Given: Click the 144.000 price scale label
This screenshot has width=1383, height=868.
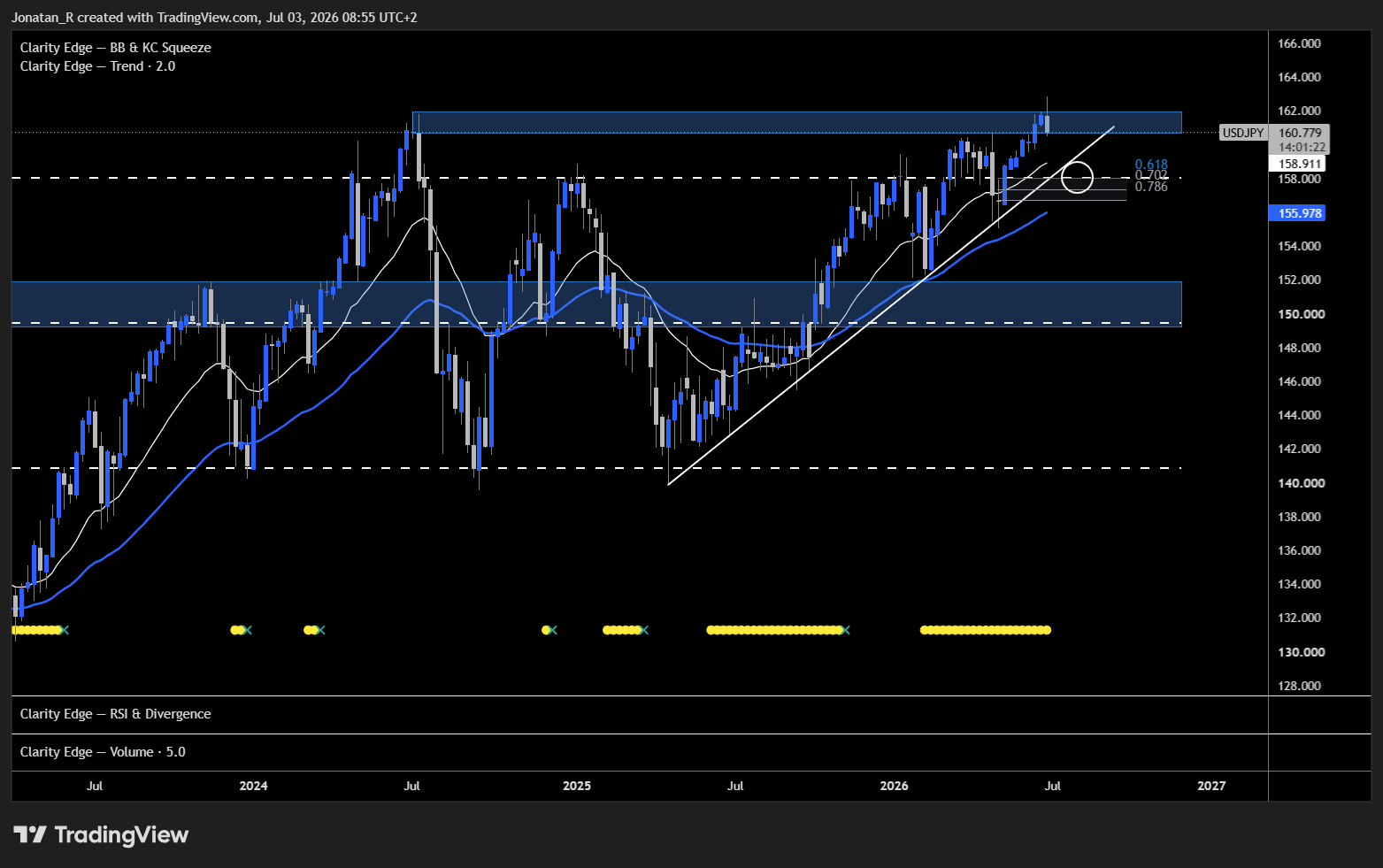Looking at the screenshot, I should tap(1299, 415).
